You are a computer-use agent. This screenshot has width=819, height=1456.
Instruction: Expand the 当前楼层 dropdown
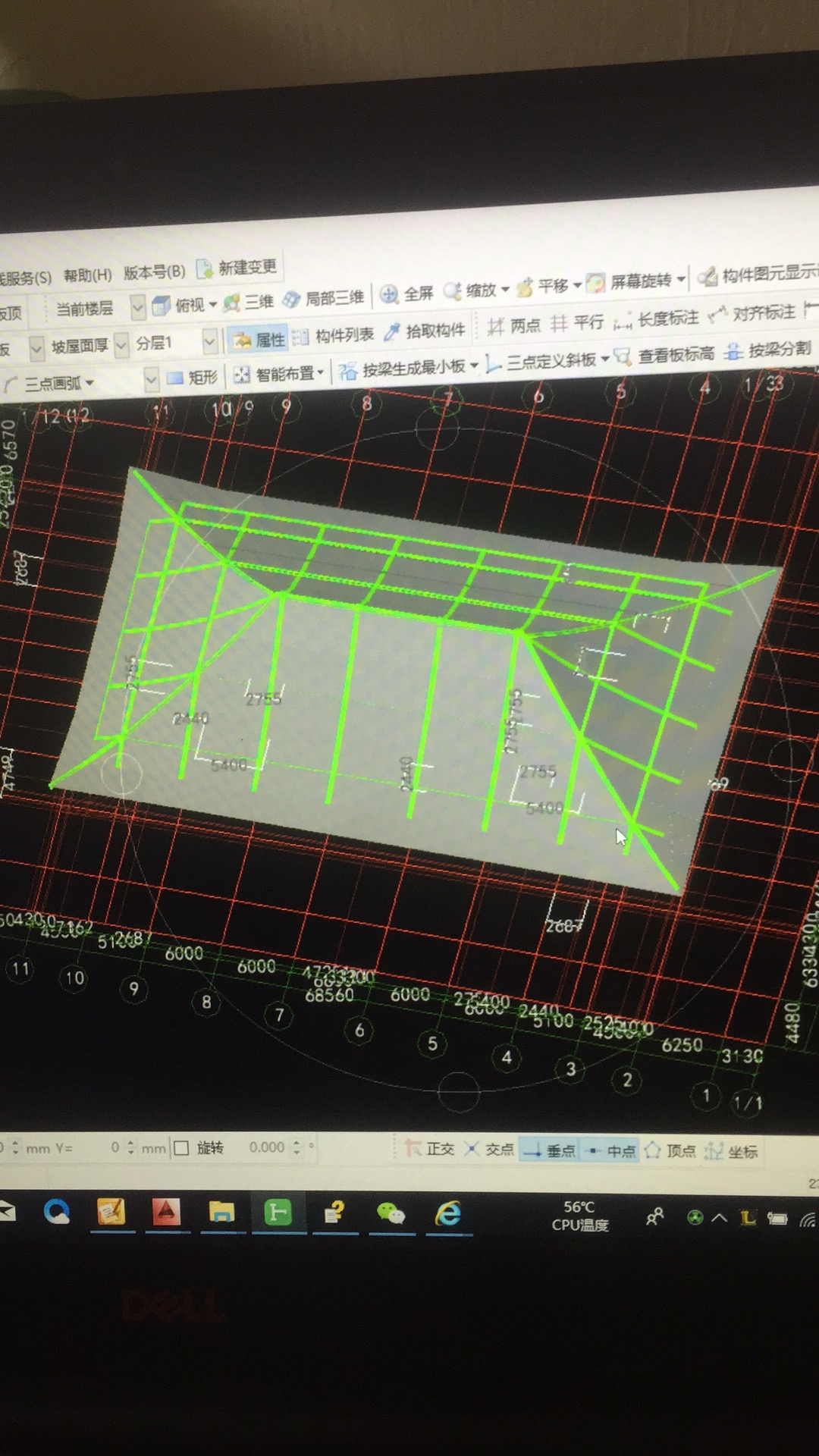click(x=137, y=306)
